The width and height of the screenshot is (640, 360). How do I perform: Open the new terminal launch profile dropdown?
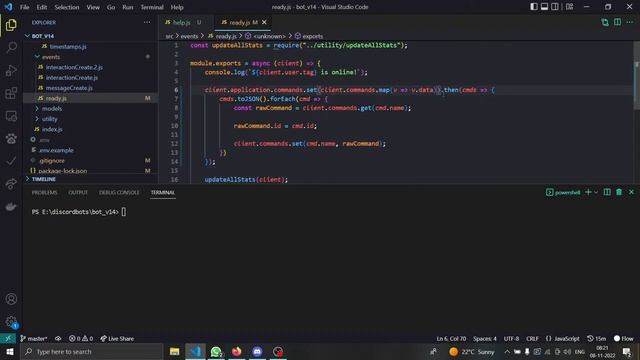(596, 192)
